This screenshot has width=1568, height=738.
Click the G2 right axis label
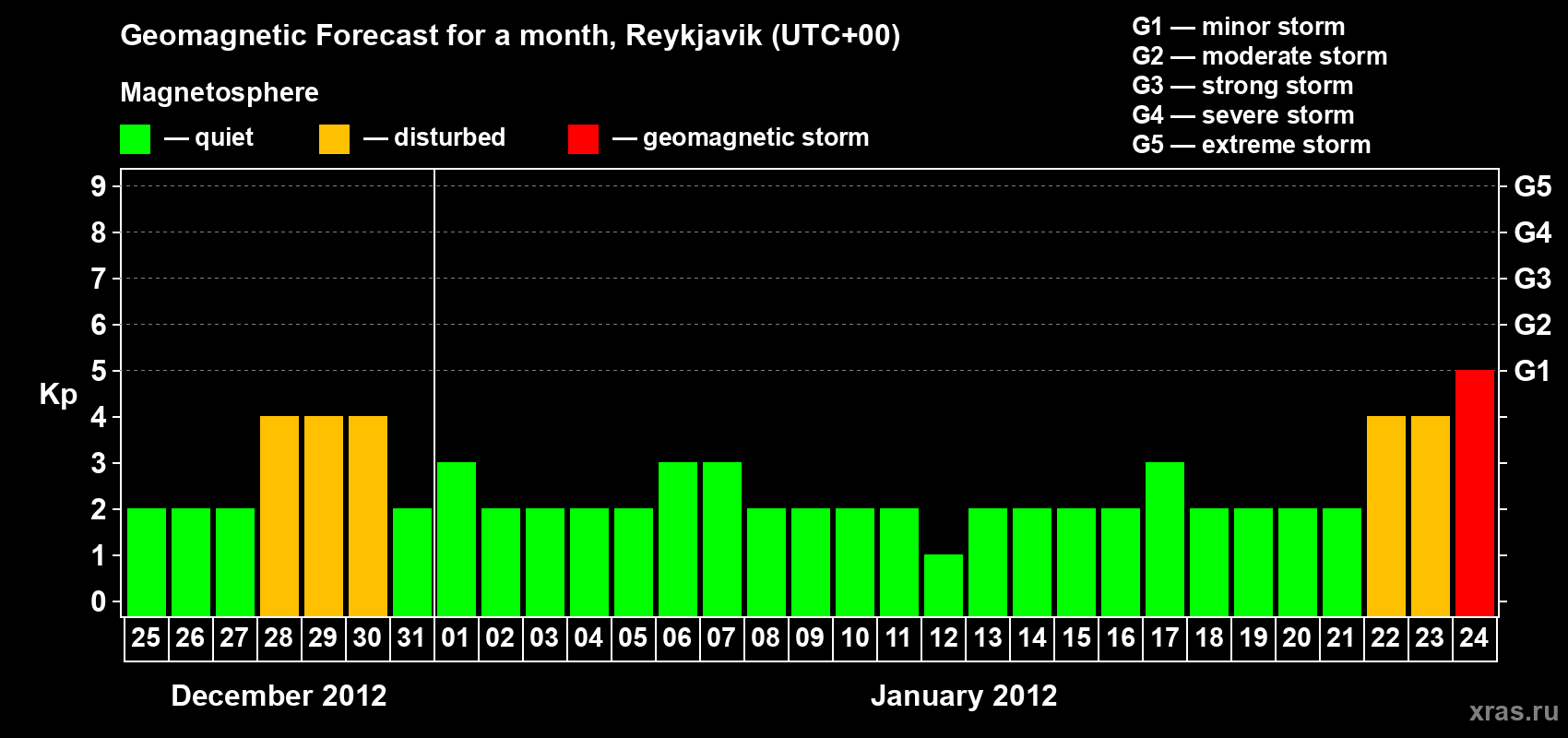point(1533,325)
